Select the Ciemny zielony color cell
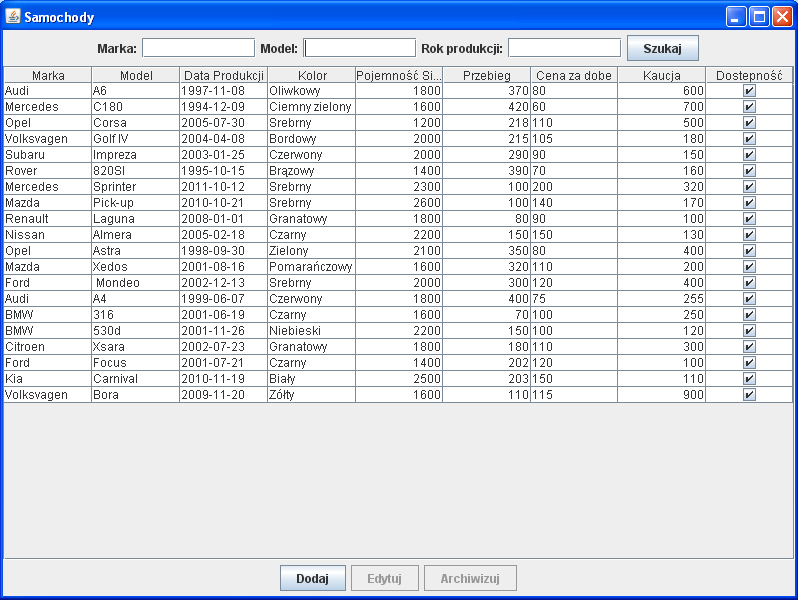This screenshot has width=798, height=600. (x=311, y=107)
